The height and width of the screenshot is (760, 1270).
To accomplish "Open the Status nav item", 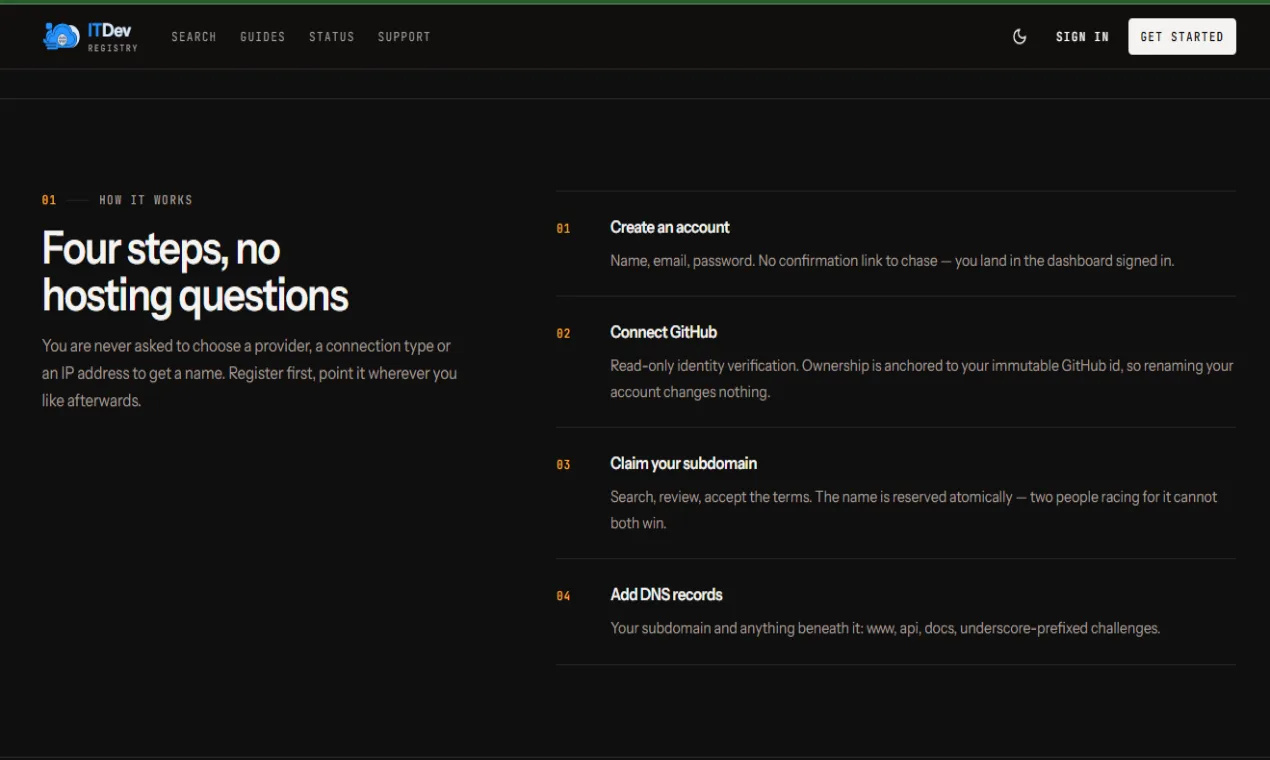I will click(332, 37).
